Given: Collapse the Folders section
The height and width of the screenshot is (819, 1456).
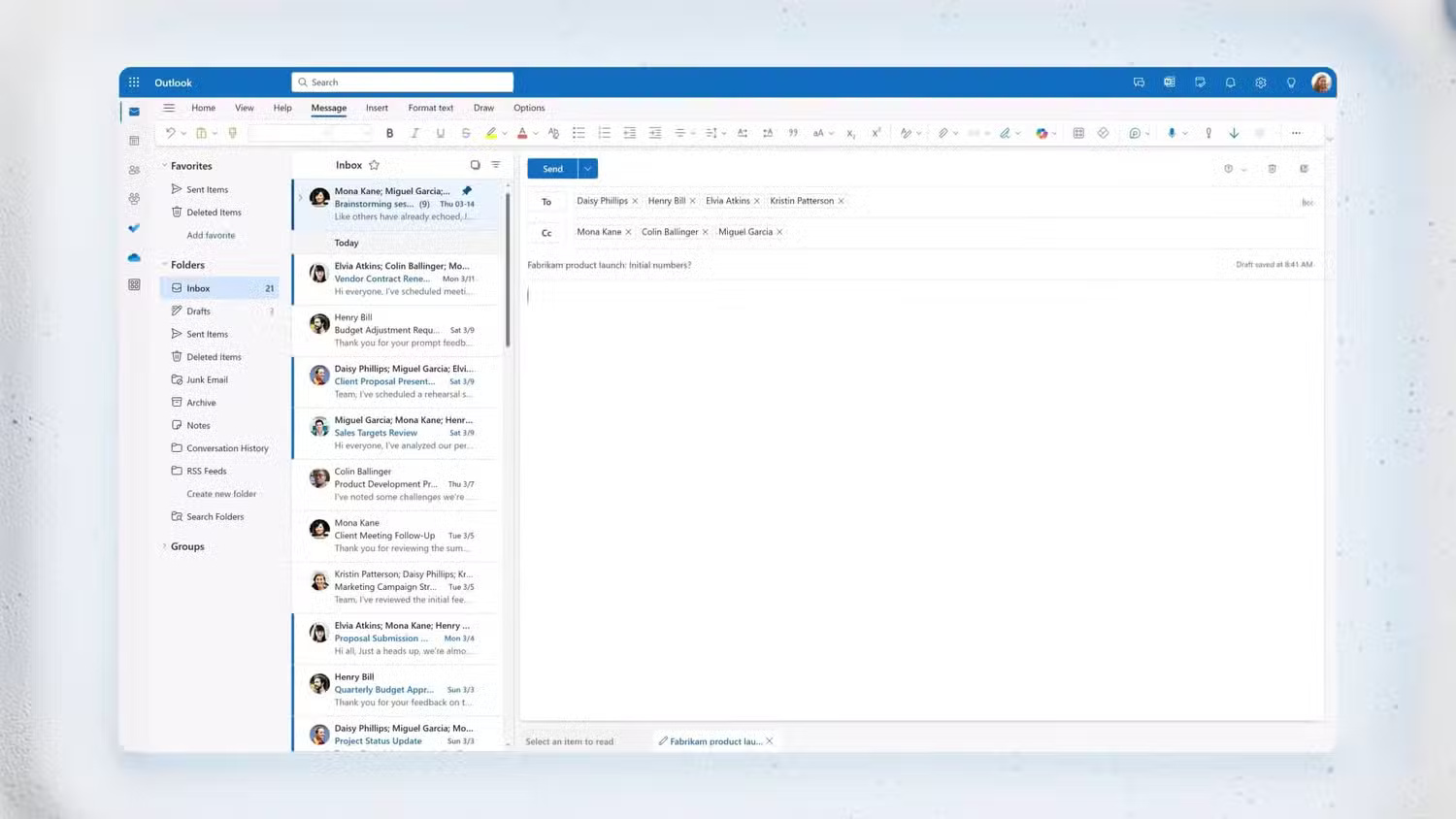Looking at the screenshot, I should [x=164, y=264].
